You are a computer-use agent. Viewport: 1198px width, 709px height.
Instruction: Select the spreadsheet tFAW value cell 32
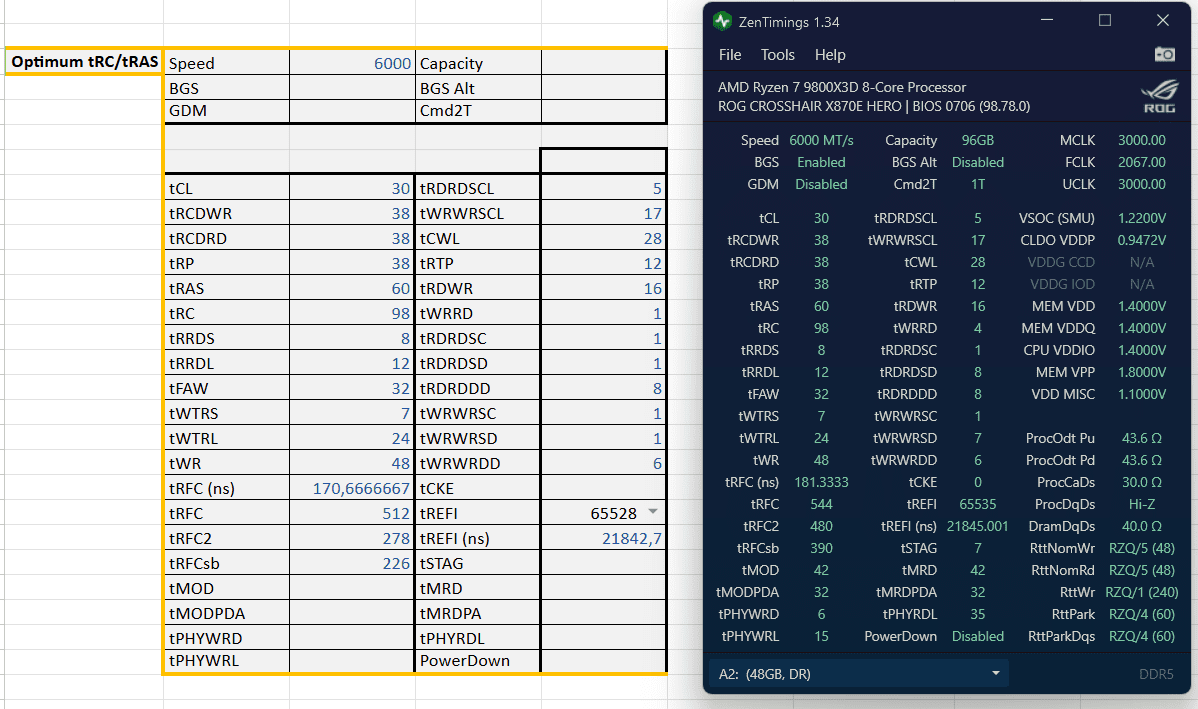pyautogui.click(x=352, y=388)
